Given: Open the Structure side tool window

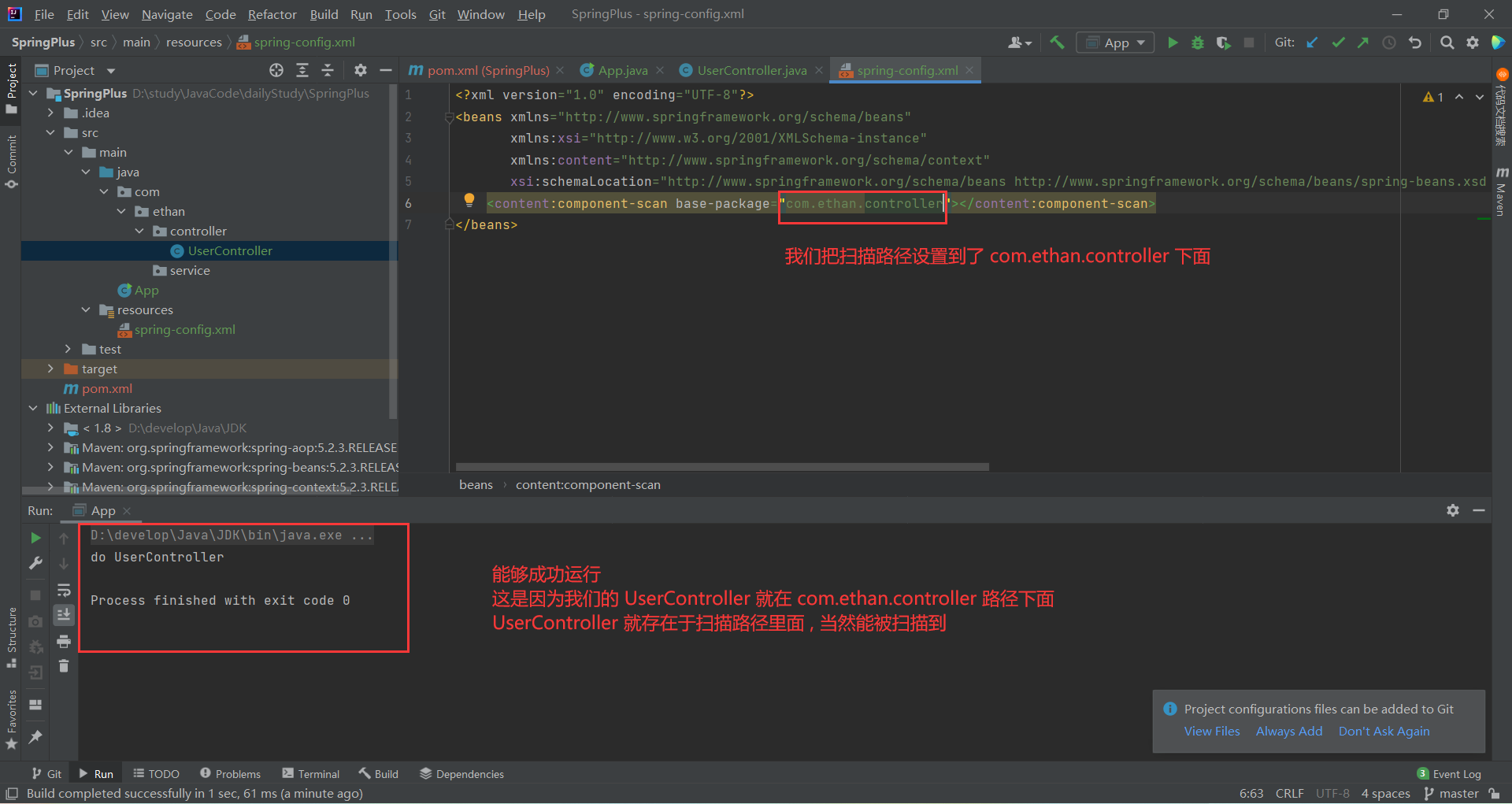Looking at the screenshot, I should 11,638.
